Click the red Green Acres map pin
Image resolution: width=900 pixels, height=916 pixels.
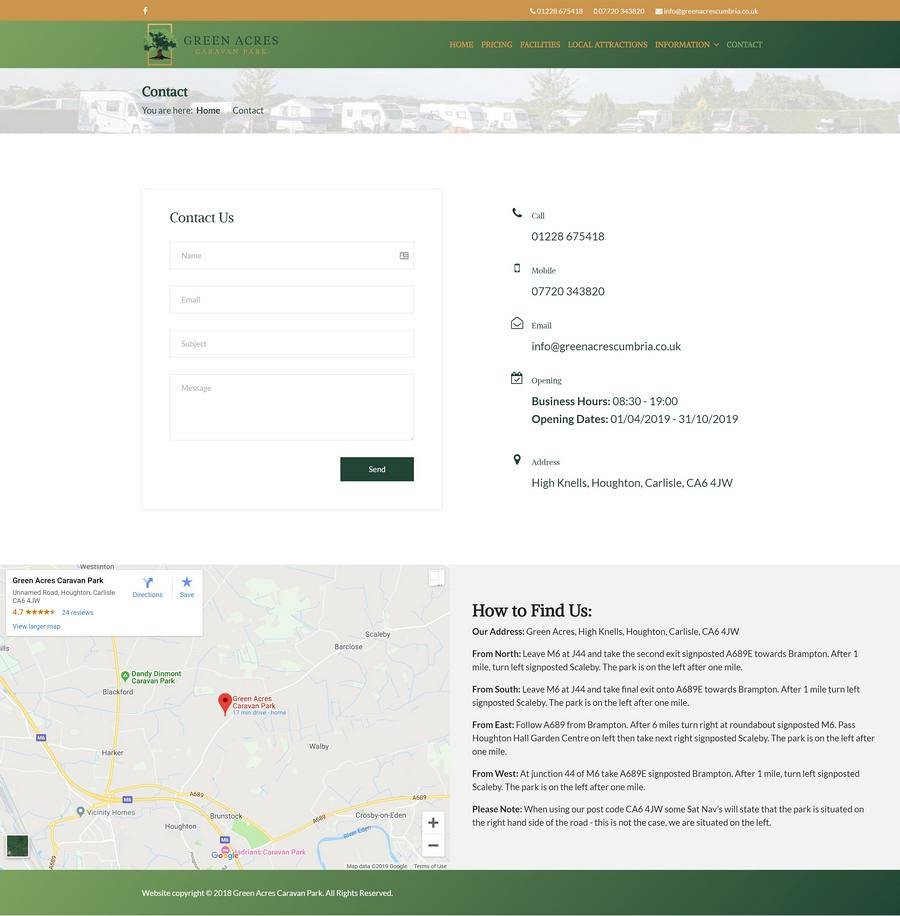pos(225,703)
